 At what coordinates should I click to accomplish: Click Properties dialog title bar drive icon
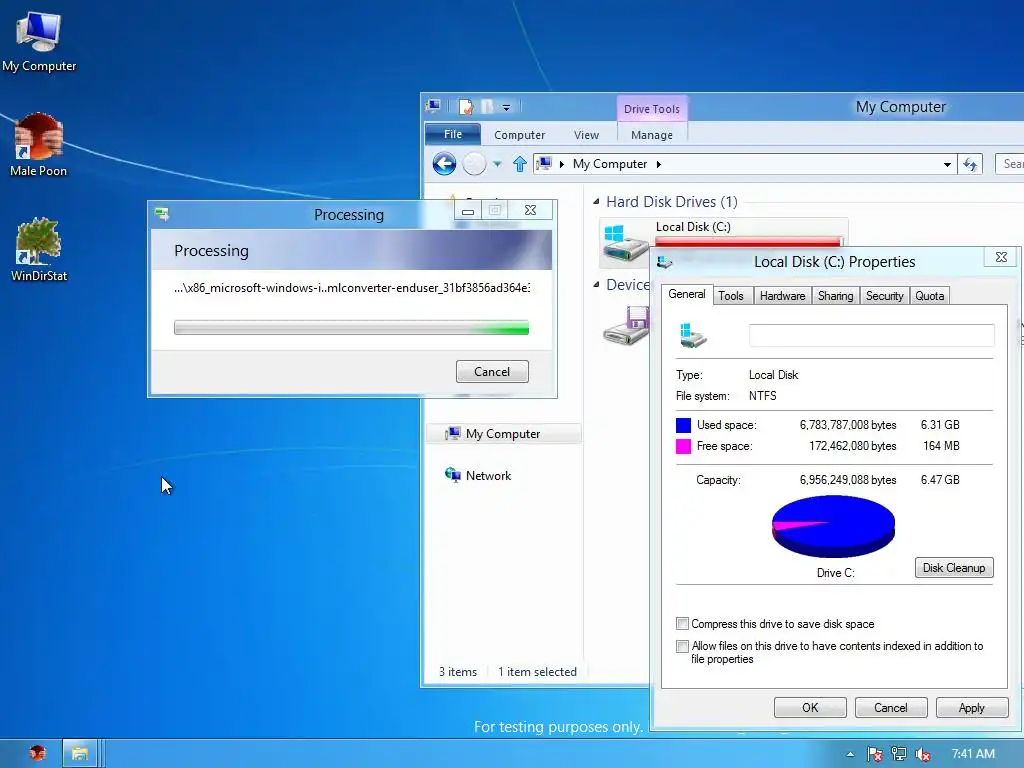(x=665, y=262)
